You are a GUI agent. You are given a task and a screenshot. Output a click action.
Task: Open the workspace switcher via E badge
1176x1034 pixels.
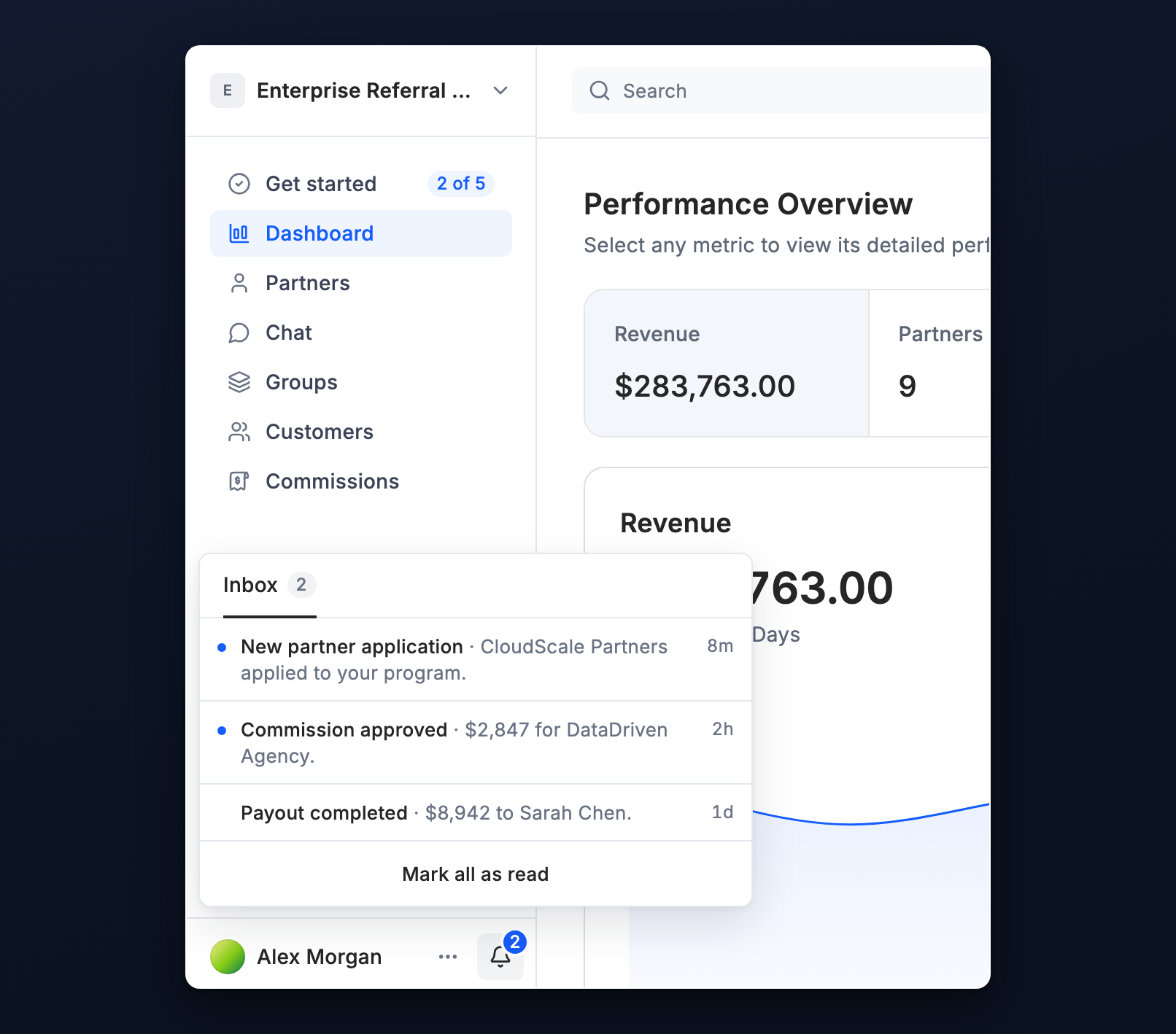[228, 90]
